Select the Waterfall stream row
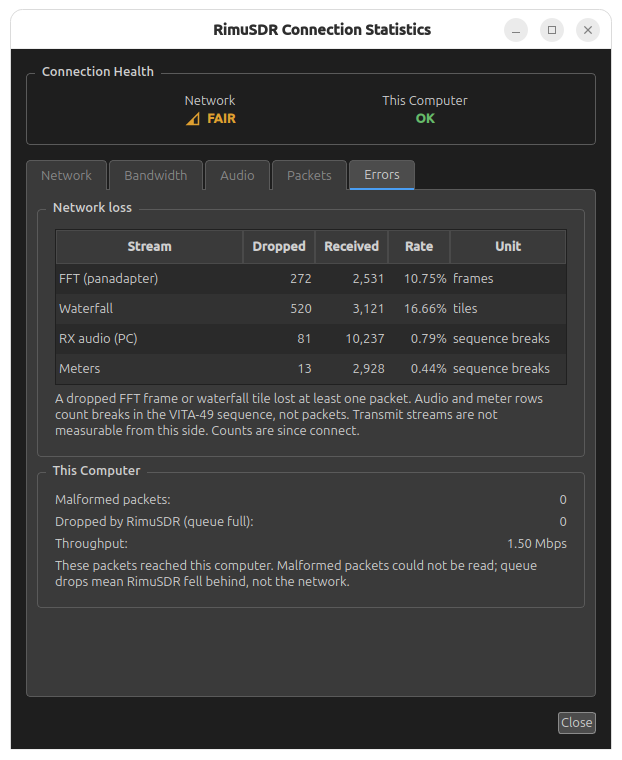This screenshot has width=622, height=760. 311,309
